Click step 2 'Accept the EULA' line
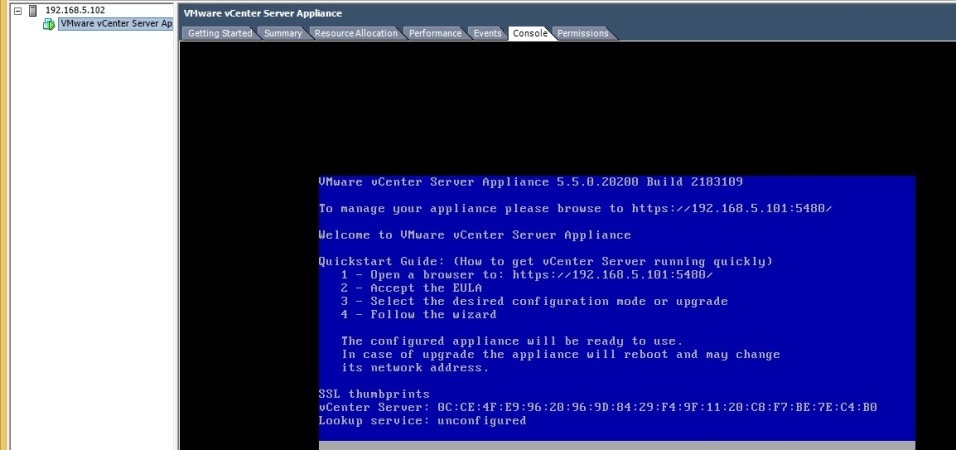This screenshot has height=450, width=956. coord(411,288)
